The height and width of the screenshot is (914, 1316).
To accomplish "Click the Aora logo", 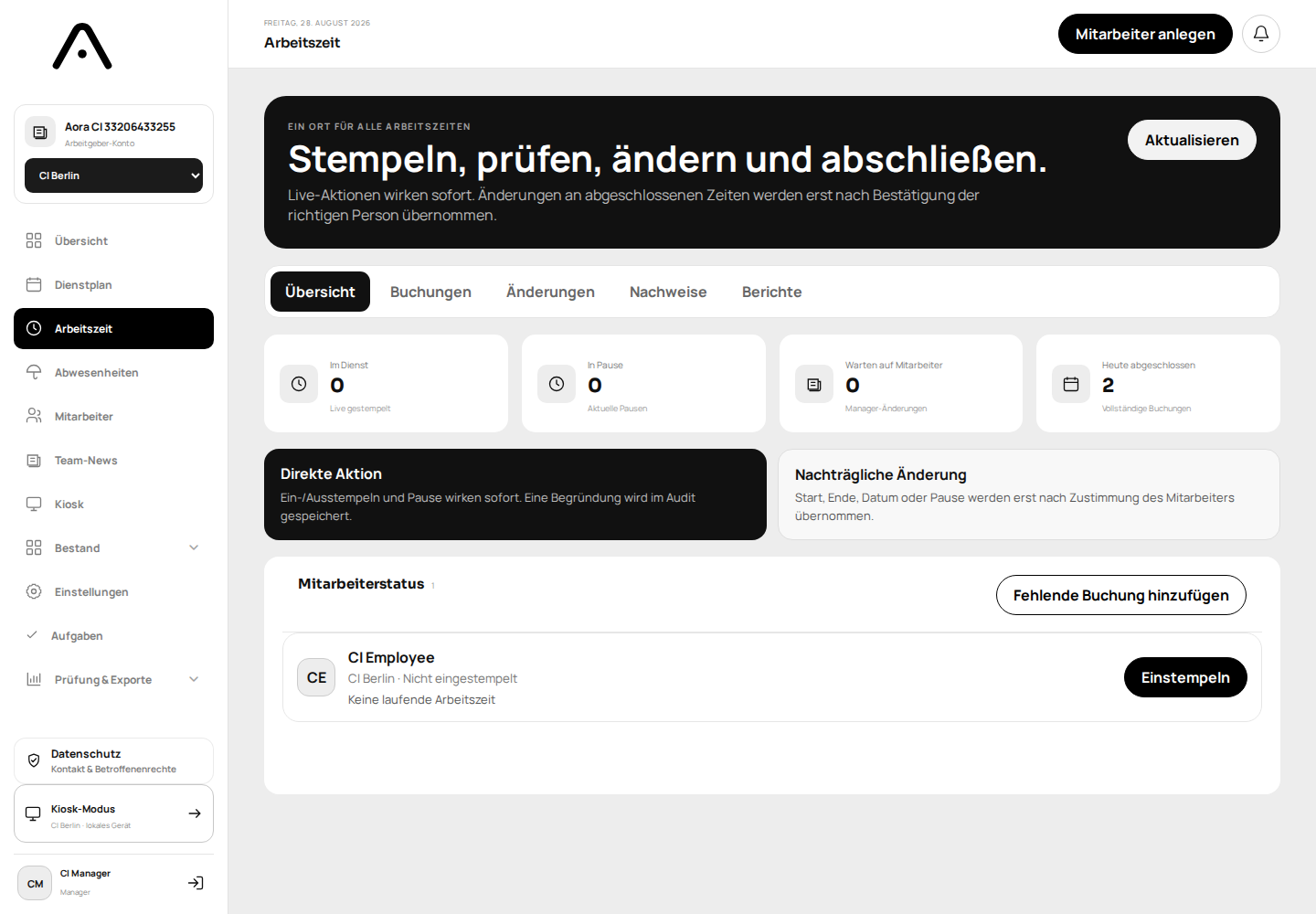I will [x=82, y=47].
